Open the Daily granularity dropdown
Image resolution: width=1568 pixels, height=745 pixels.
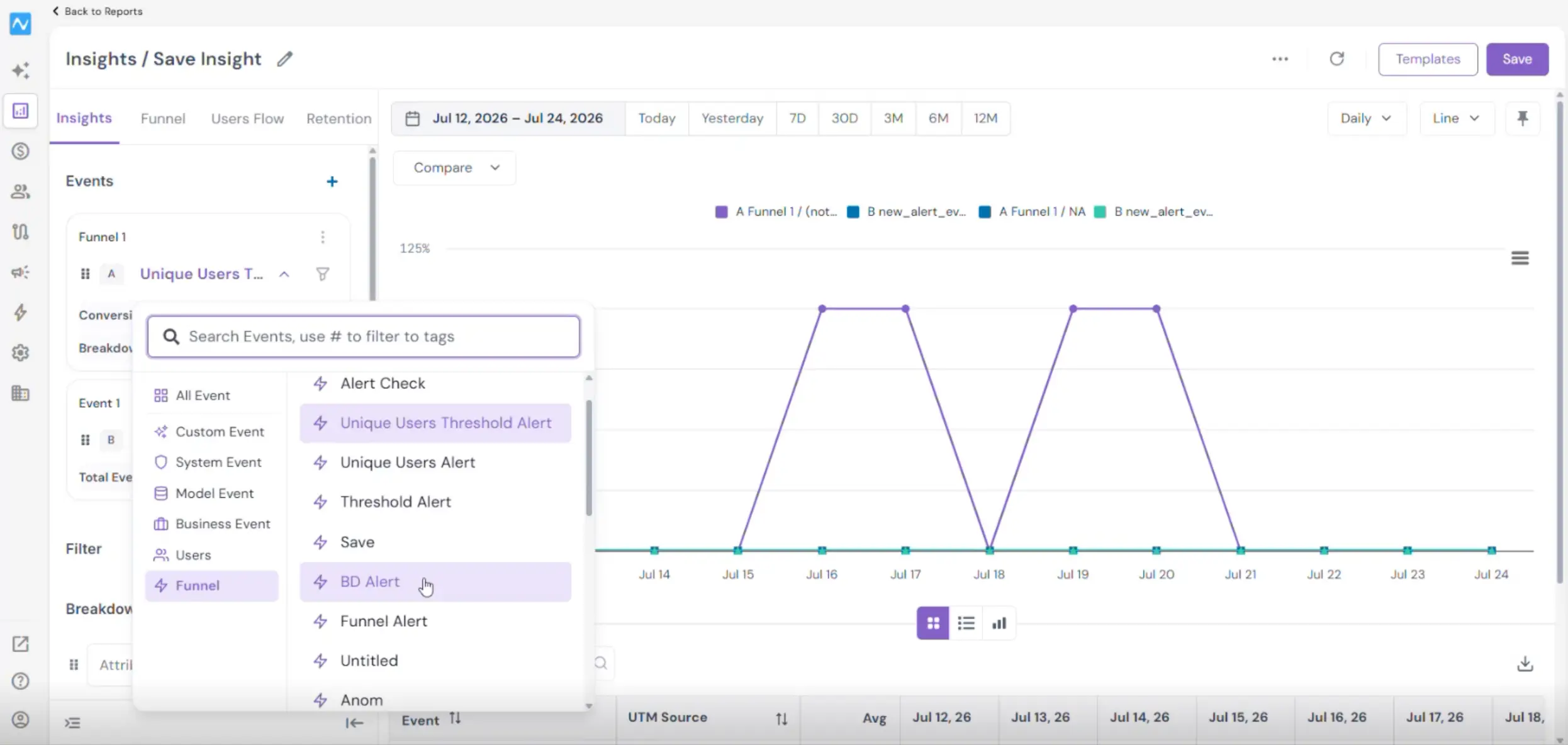1367,118
